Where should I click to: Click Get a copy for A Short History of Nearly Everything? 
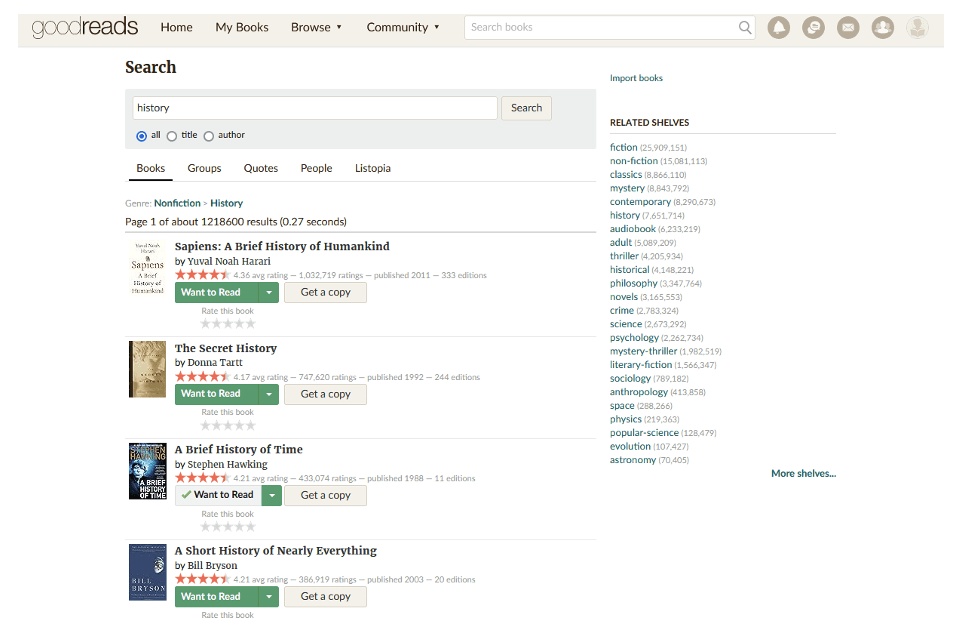(x=326, y=597)
